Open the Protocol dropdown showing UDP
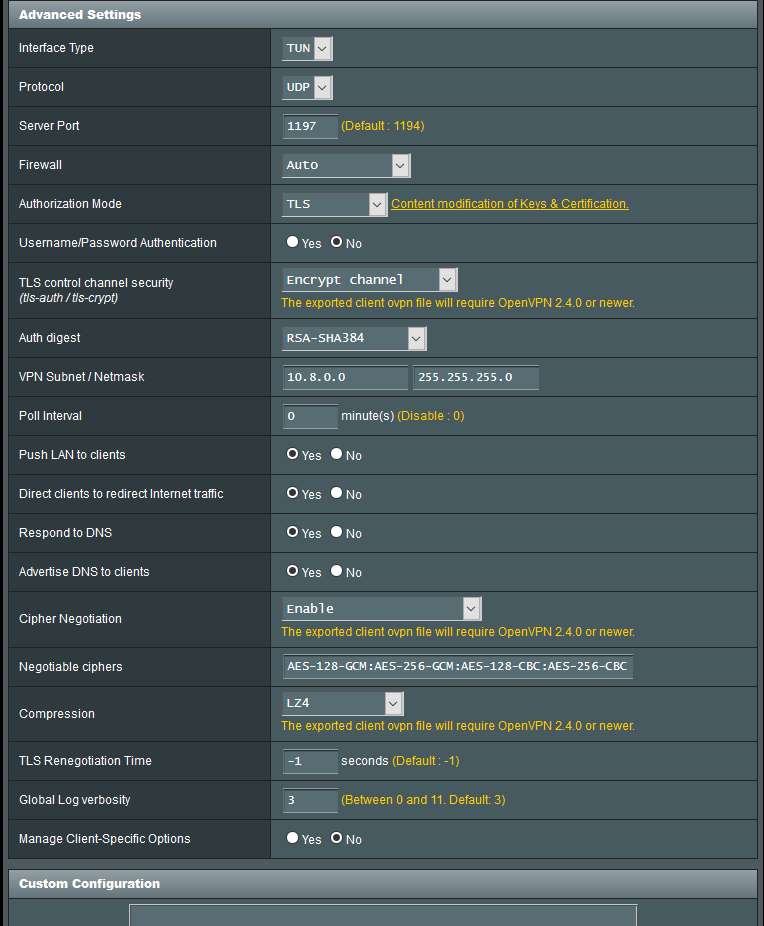The width and height of the screenshot is (764, 926). (308, 87)
